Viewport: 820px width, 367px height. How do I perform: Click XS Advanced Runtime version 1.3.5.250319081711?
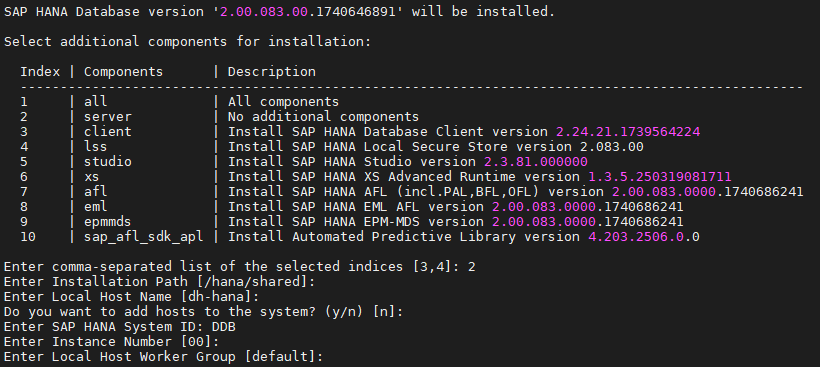click(659, 177)
